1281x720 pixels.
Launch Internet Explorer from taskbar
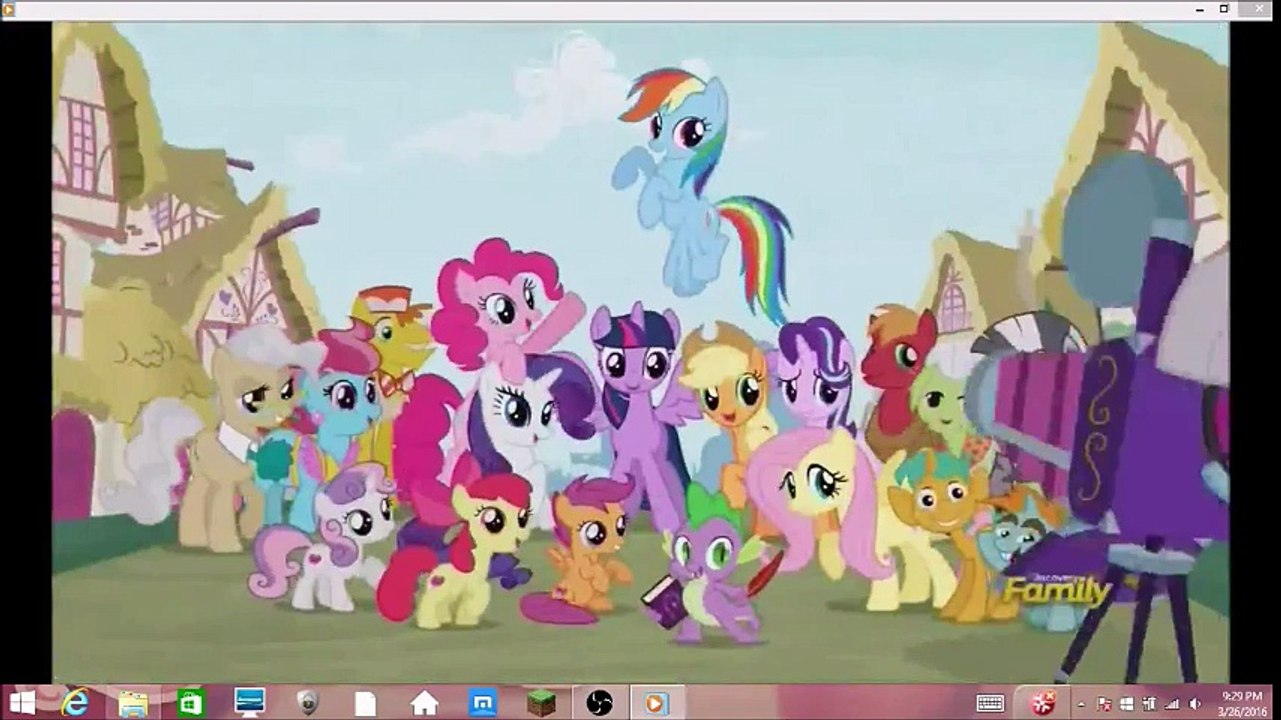[75, 702]
